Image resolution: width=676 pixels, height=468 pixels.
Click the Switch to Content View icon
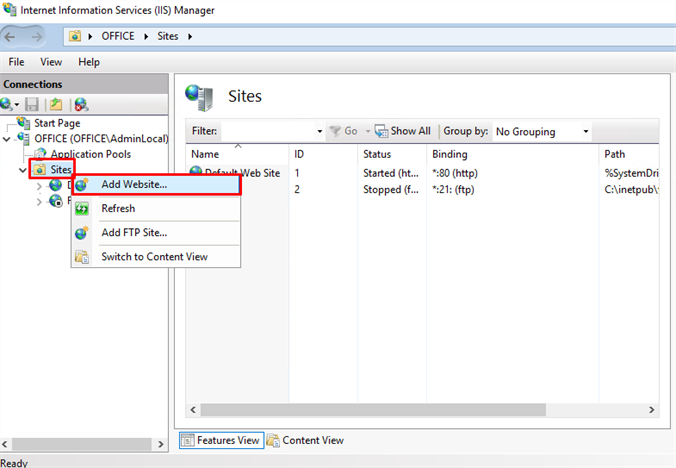(x=82, y=257)
